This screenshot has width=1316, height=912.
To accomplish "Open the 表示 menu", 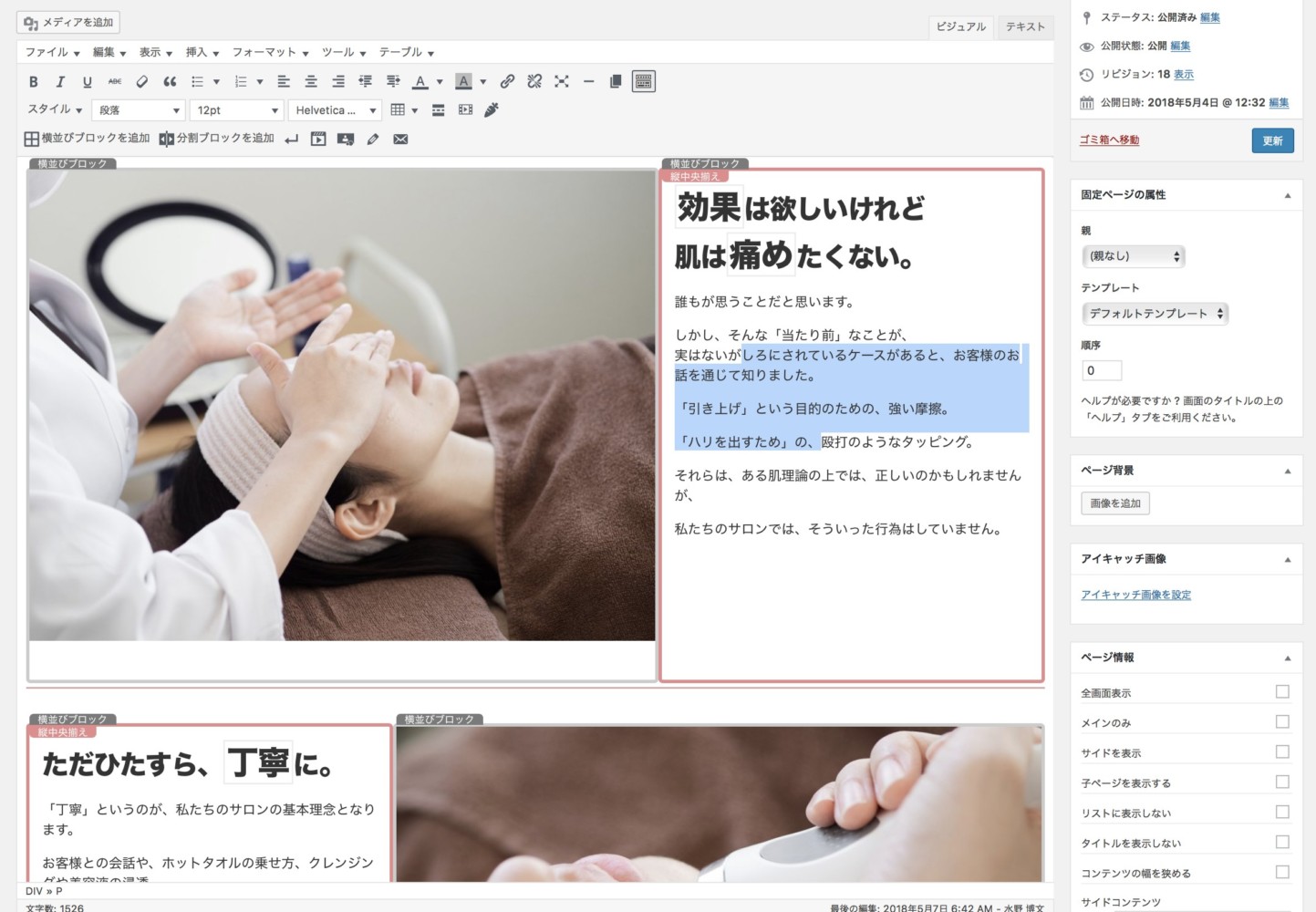I will click(x=156, y=53).
